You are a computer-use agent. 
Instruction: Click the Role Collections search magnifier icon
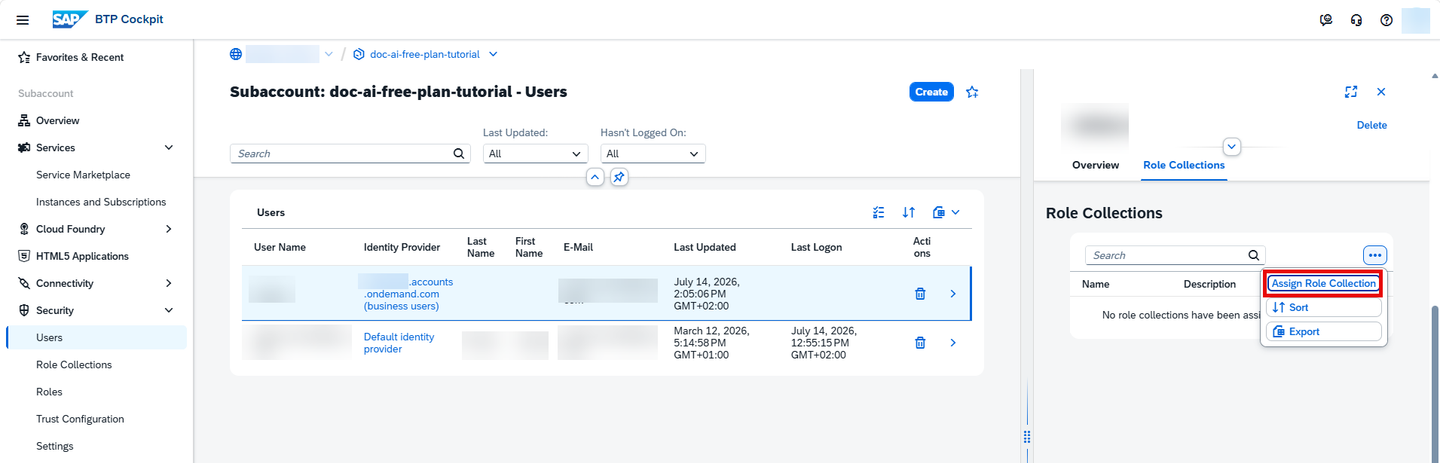pyautogui.click(x=1254, y=255)
